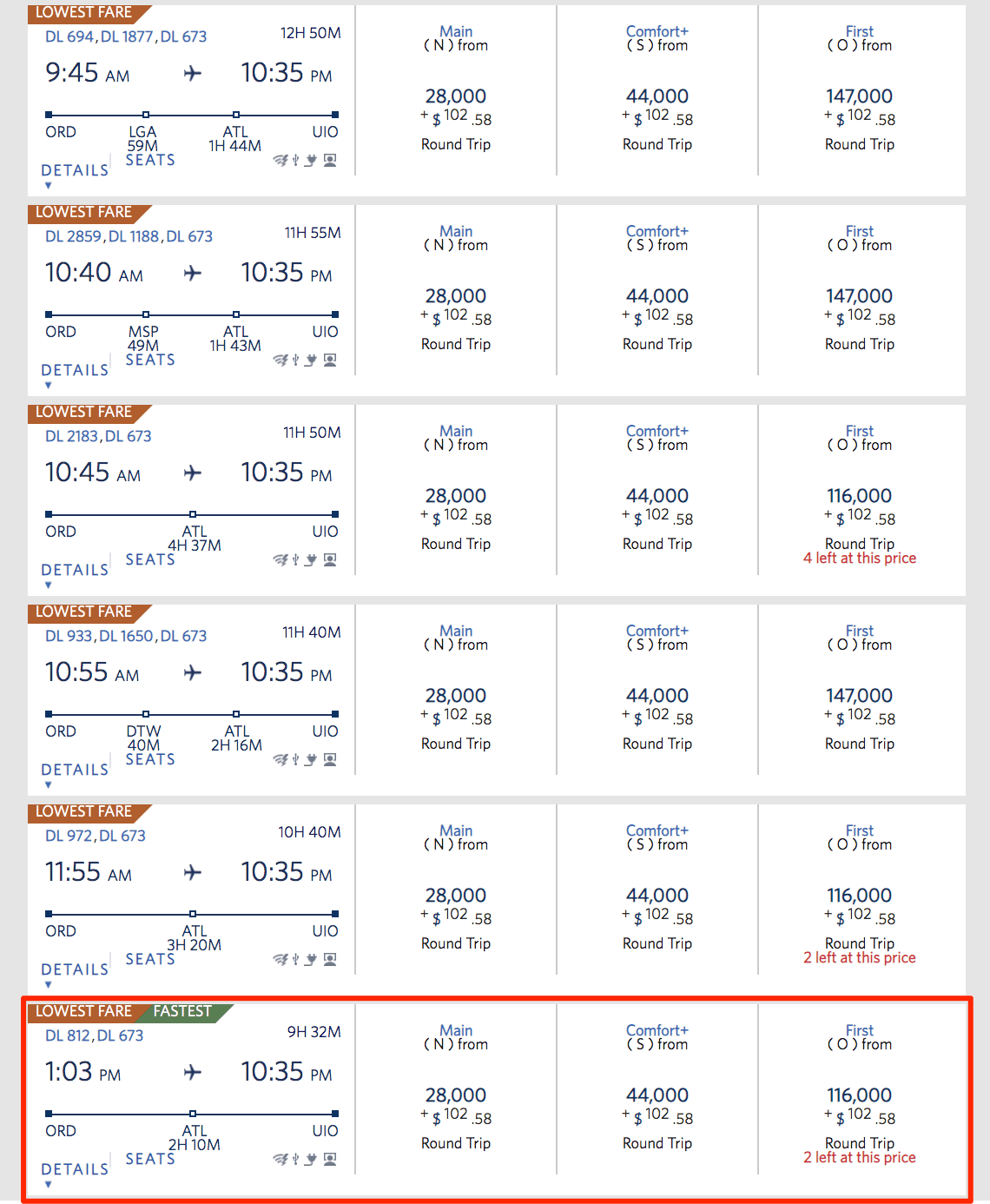Open SEATS for the DL 694 itinerary
This screenshot has height=1204, width=990.
point(149,160)
